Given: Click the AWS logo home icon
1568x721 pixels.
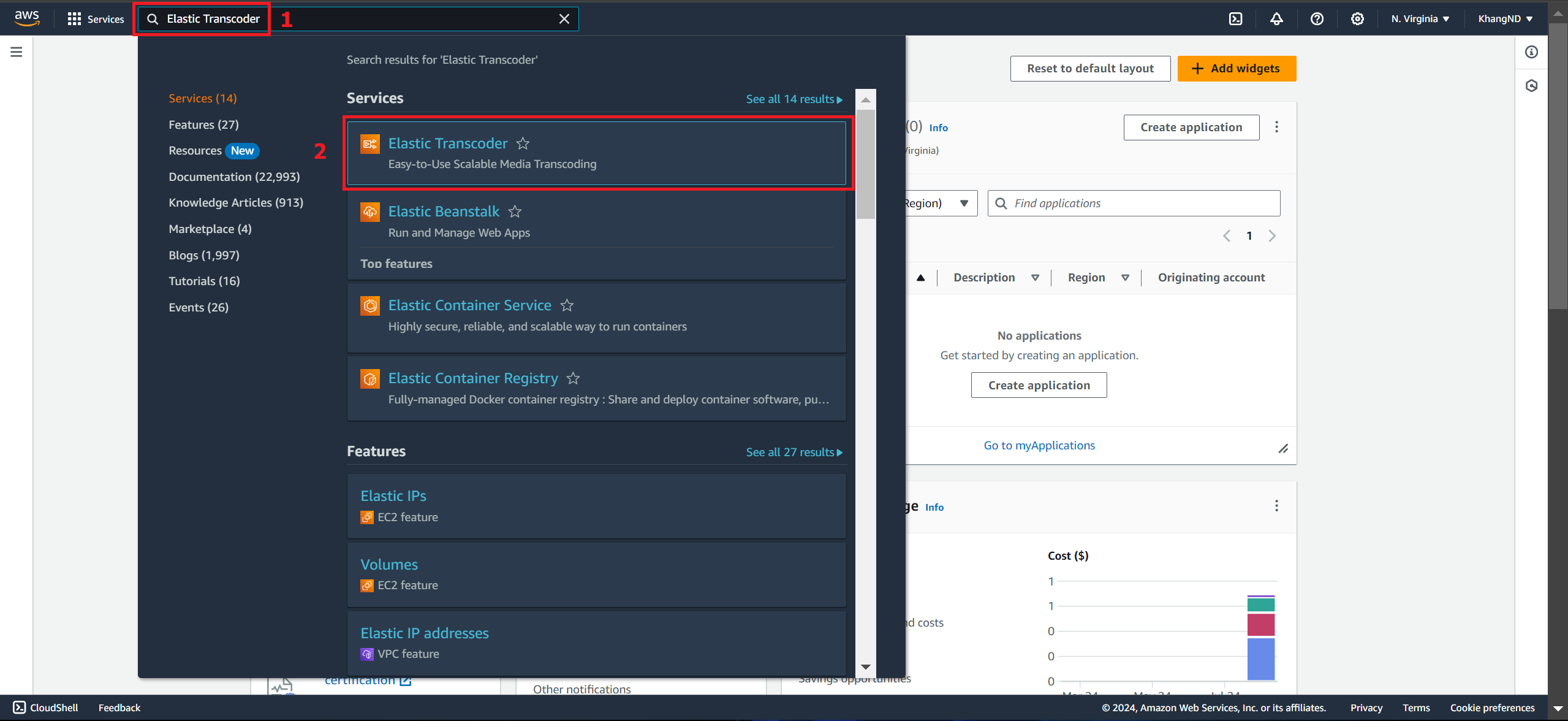Looking at the screenshot, I should [26, 18].
